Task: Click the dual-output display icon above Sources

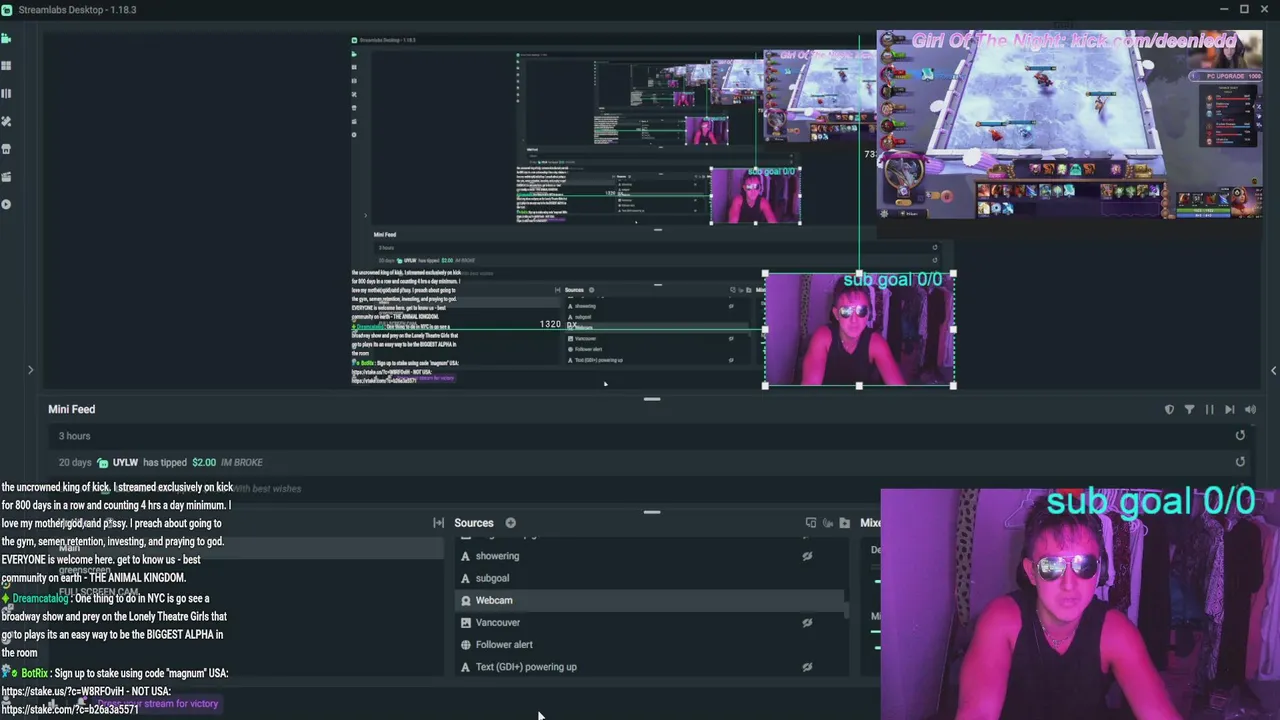Action: pos(811,523)
